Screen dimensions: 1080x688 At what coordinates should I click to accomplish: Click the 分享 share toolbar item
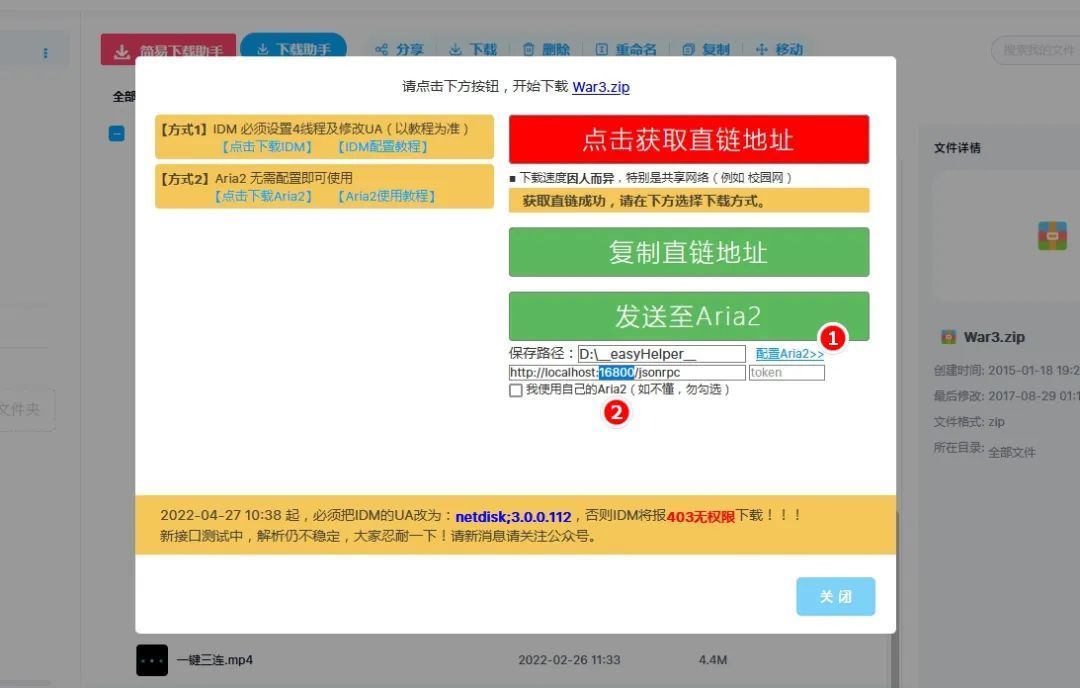coord(399,50)
